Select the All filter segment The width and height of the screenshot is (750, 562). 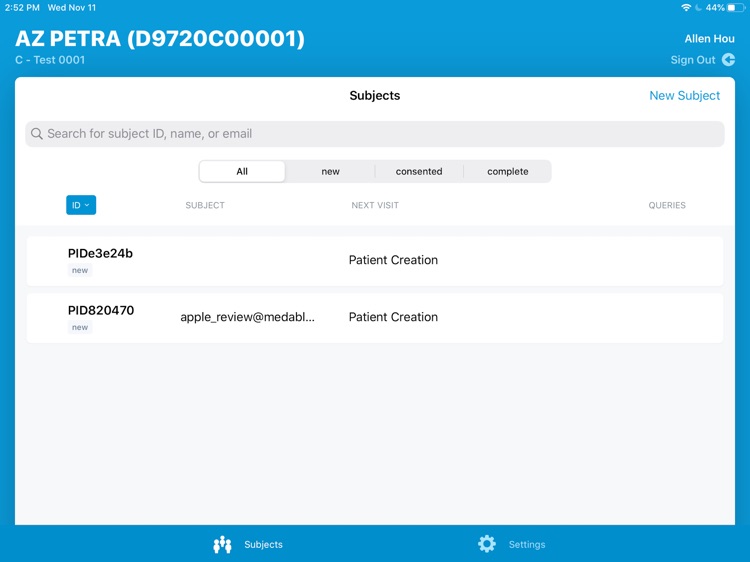click(x=242, y=171)
